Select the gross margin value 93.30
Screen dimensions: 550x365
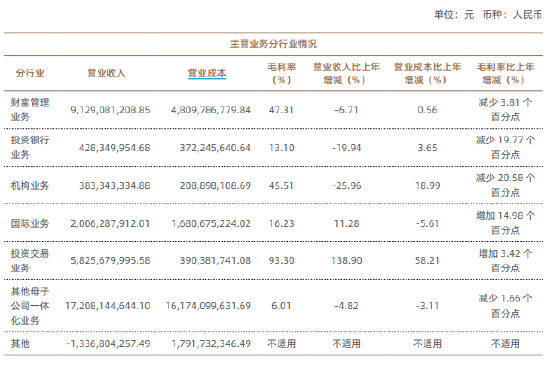(281, 261)
